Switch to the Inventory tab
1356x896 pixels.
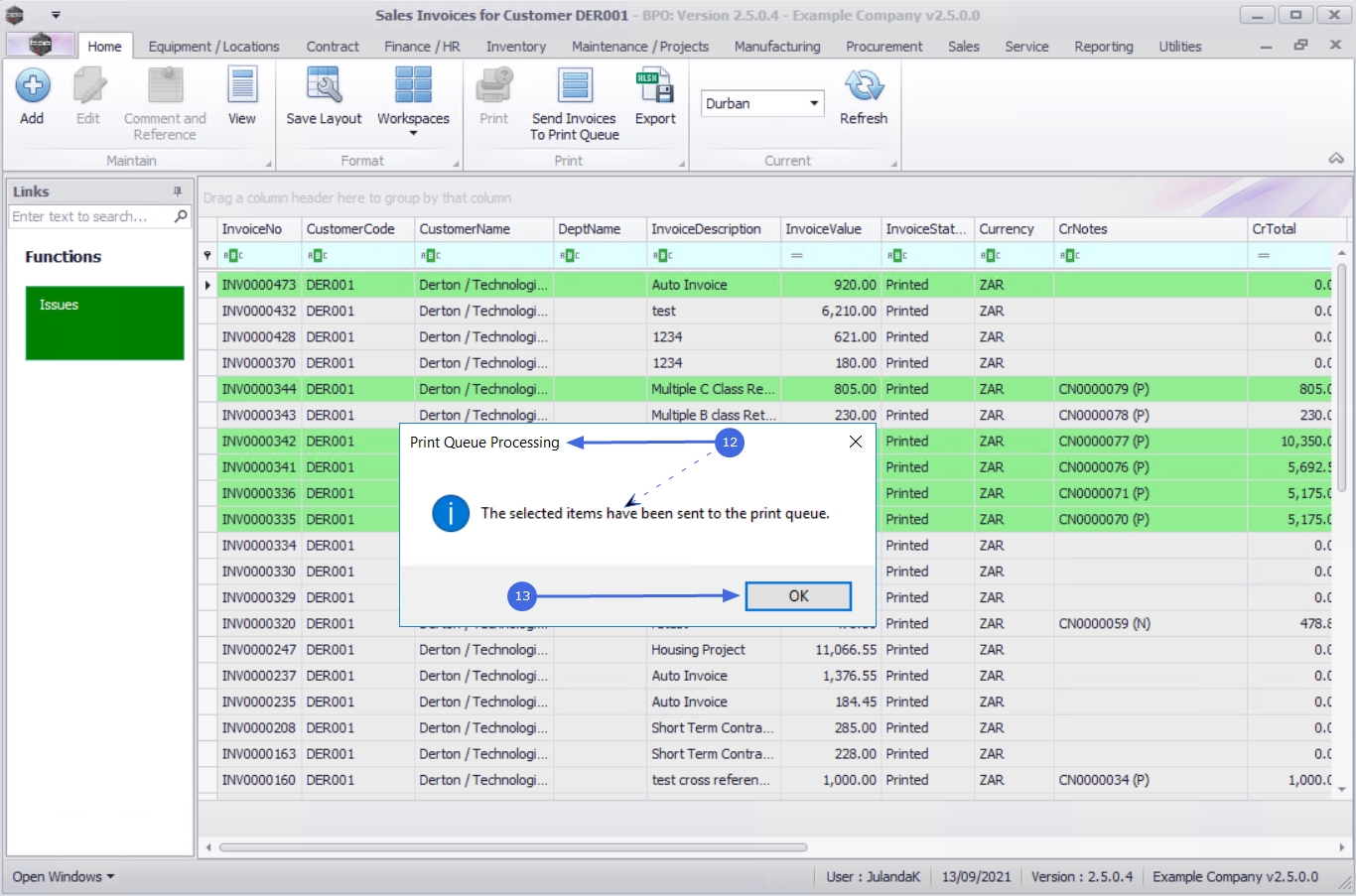coord(515,47)
